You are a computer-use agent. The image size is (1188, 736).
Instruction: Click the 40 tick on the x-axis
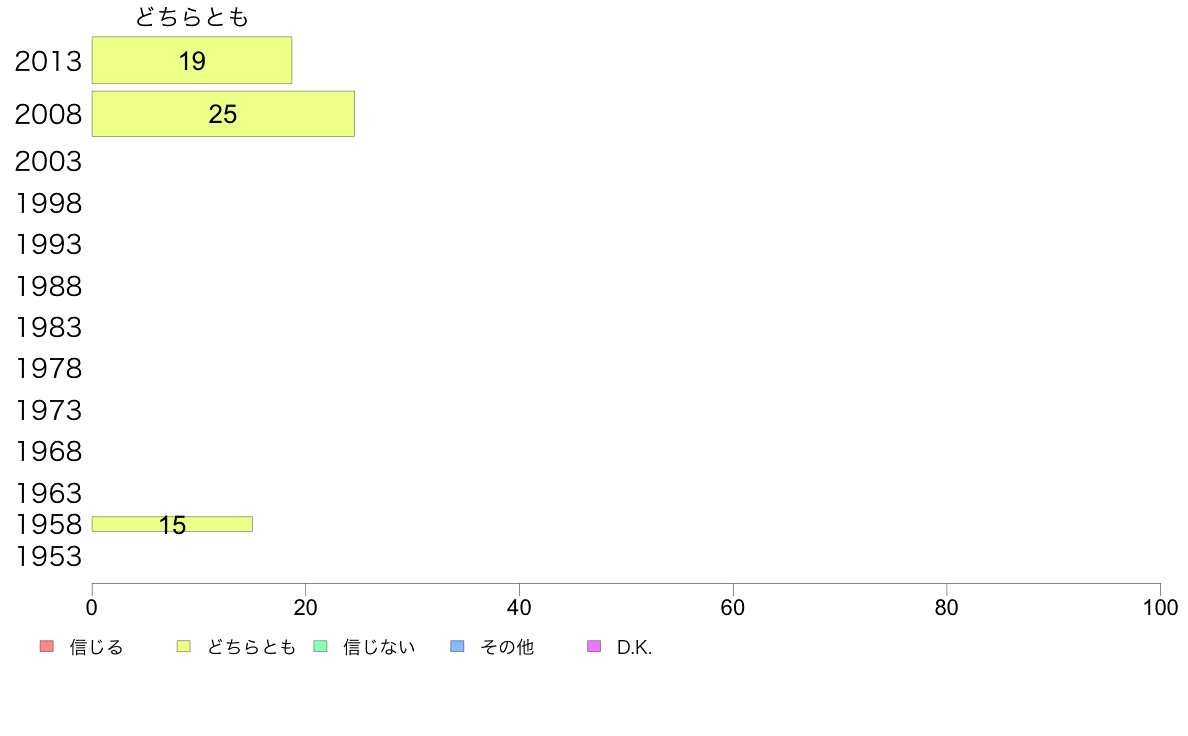tap(519, 607)
